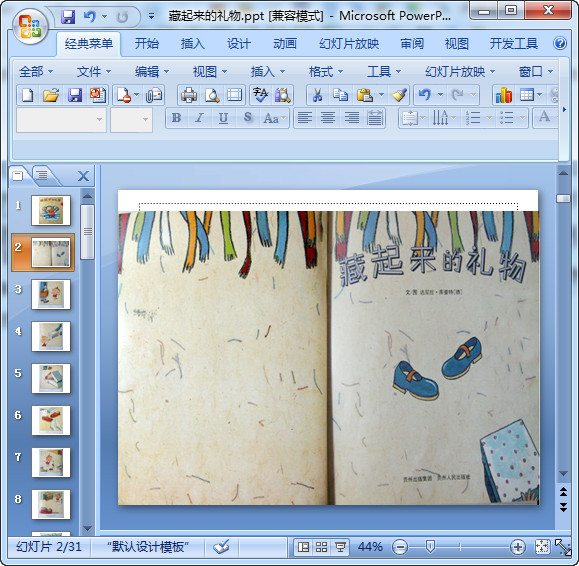Viewport: 579px width, 566px height.
Task: Click the zoom in plus button
Action: pos(517,547)
